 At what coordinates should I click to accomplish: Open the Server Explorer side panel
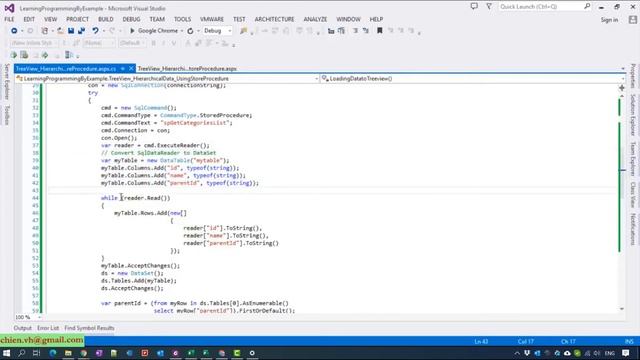(7, 81)
